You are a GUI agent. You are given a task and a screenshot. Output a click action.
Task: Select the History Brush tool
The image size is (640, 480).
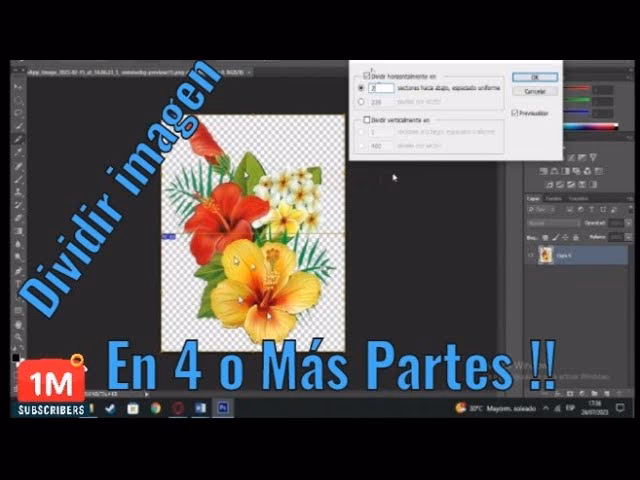pyautogui.click(x=18, y=205)
